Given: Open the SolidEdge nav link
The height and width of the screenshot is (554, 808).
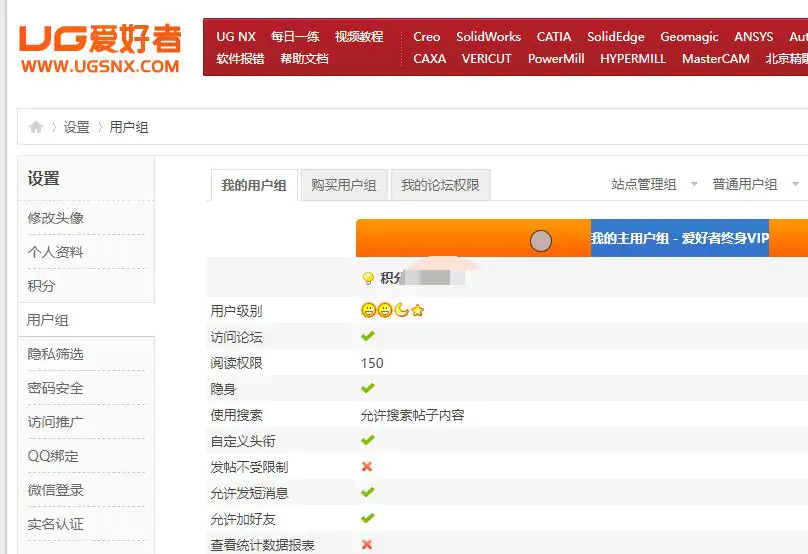Looking at the screenshot, I should [616, 37].
